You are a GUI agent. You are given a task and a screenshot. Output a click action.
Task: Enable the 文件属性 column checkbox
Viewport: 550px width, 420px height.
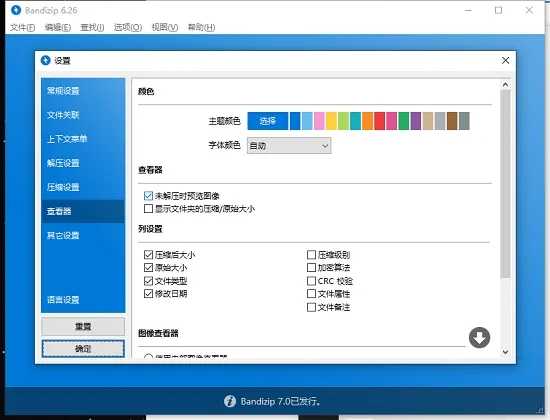click(311, 294)
